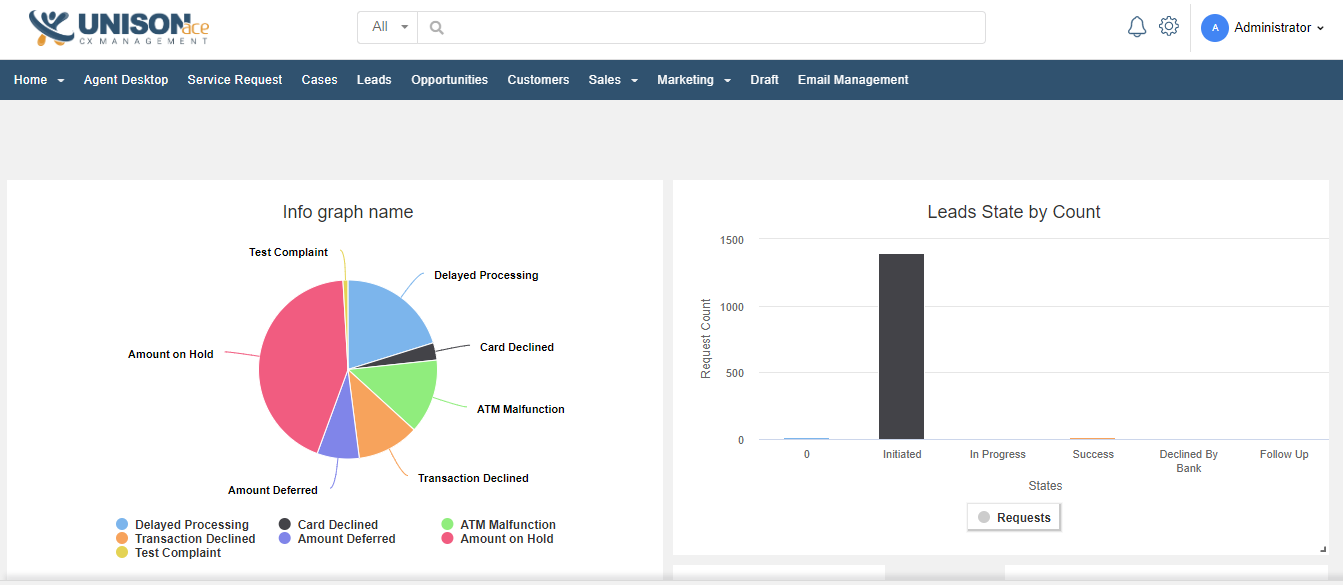Click the UNISON ace logo
Screen dimensions: 1343x585
pos(115,27)
